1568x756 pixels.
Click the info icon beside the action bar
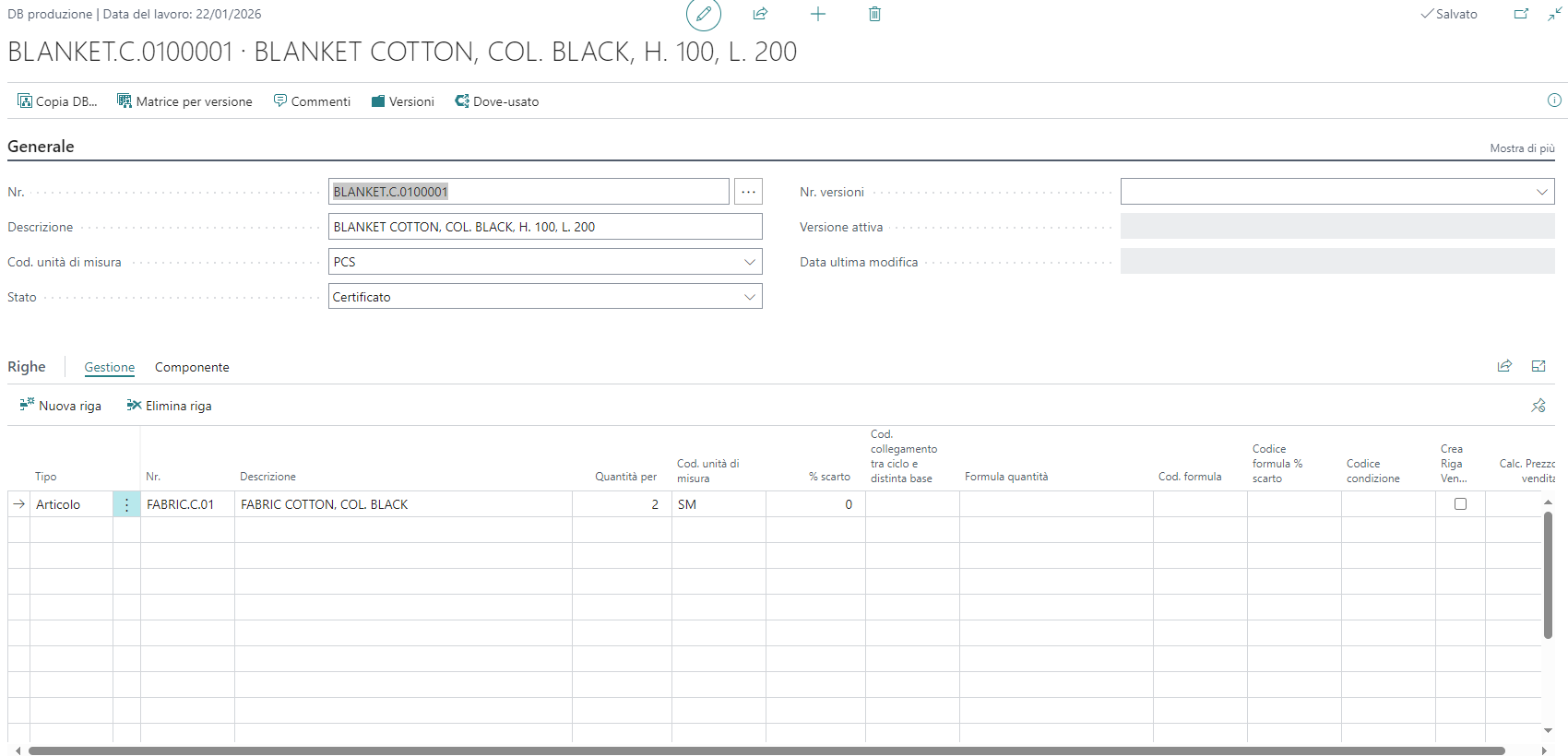pyautogui.click(x=1554, y=100)
